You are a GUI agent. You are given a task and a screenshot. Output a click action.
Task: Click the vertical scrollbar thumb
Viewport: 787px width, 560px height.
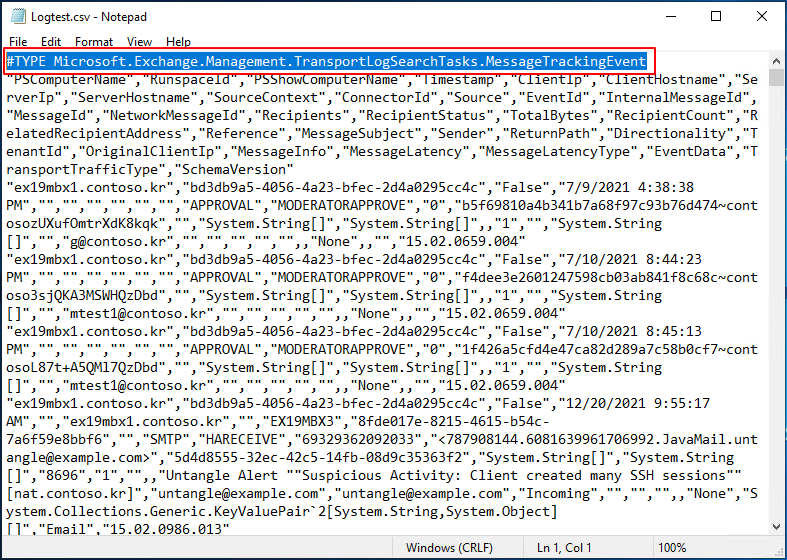[776, 78]
